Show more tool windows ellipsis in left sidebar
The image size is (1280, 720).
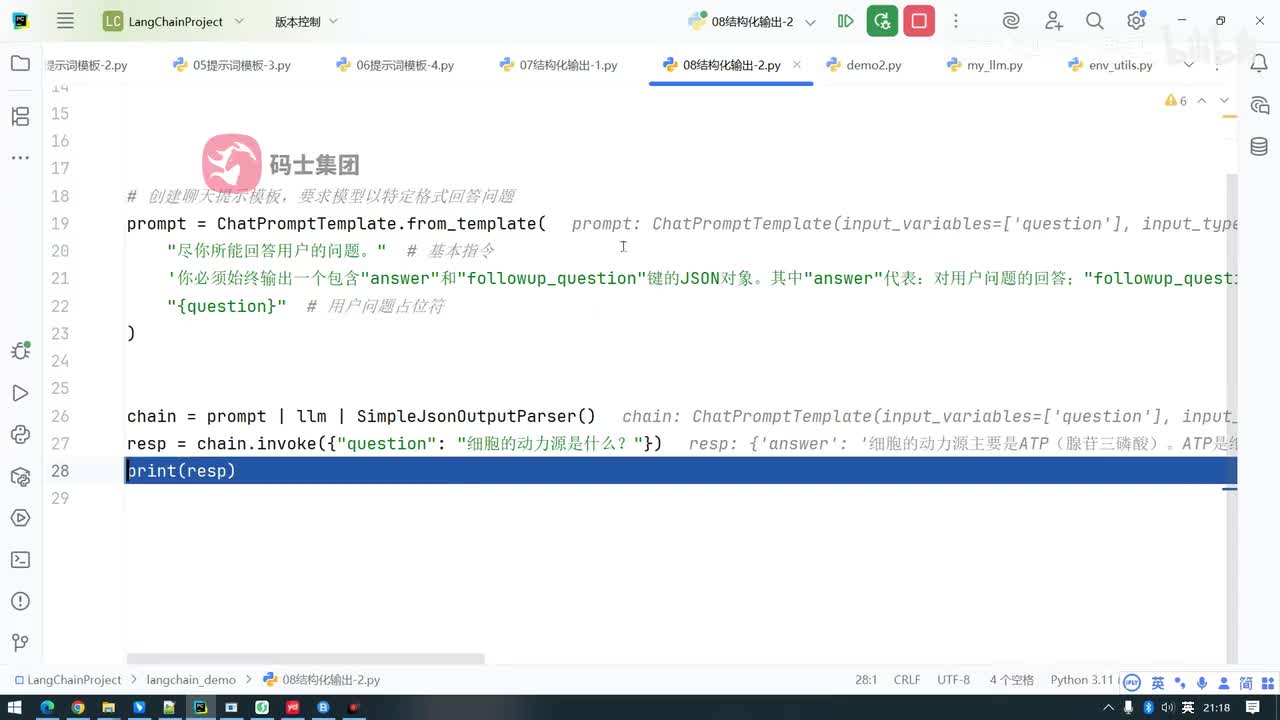click(20, 158)
